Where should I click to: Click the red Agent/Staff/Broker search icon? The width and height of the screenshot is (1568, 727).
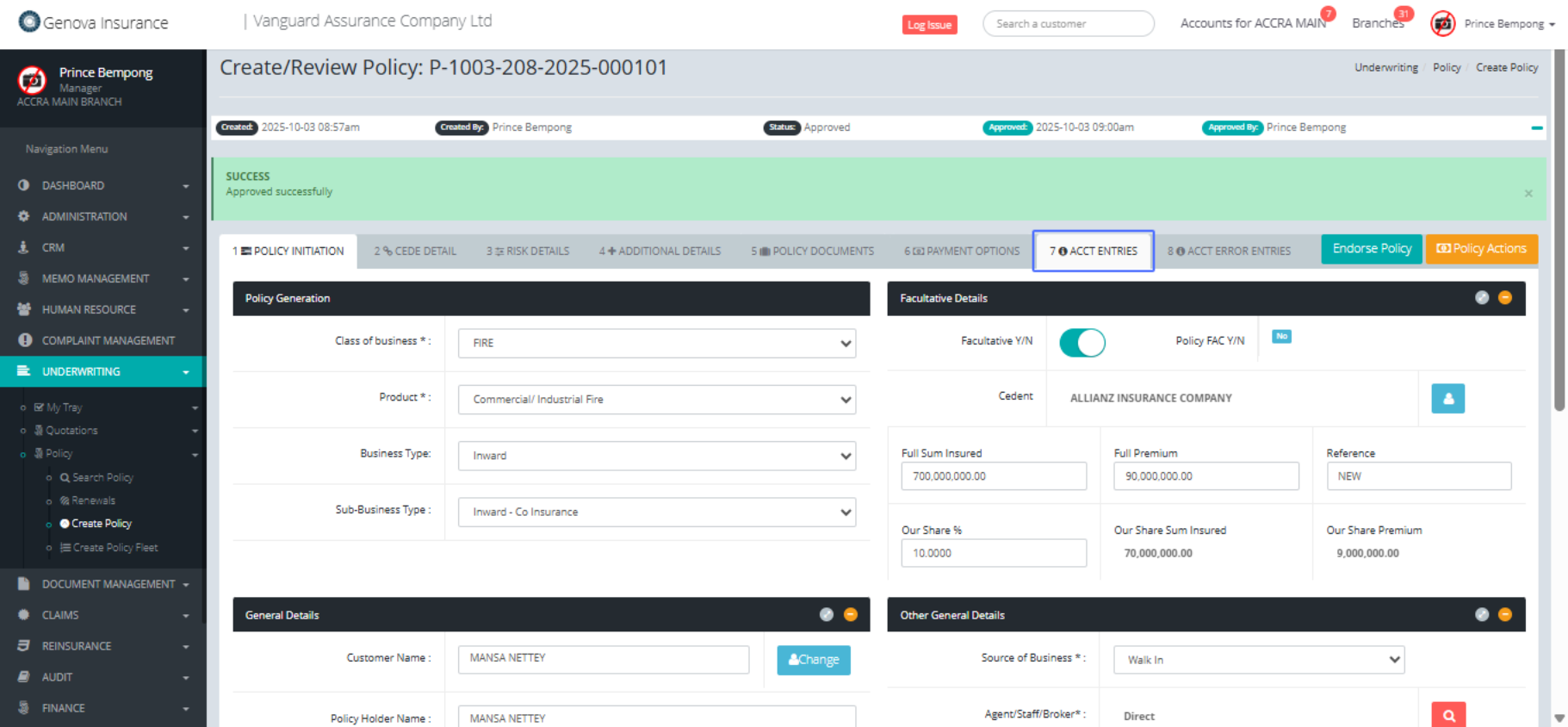click(1447, 715)
